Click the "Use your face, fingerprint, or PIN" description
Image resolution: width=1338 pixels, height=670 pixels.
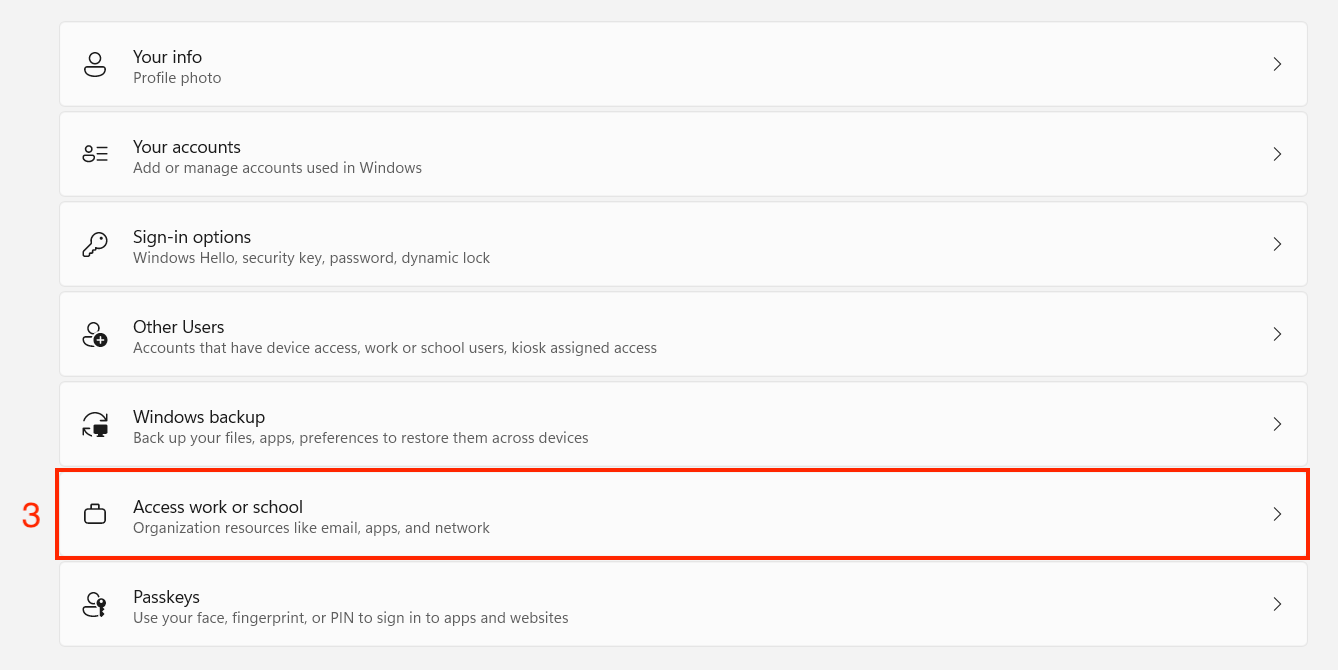350,618
